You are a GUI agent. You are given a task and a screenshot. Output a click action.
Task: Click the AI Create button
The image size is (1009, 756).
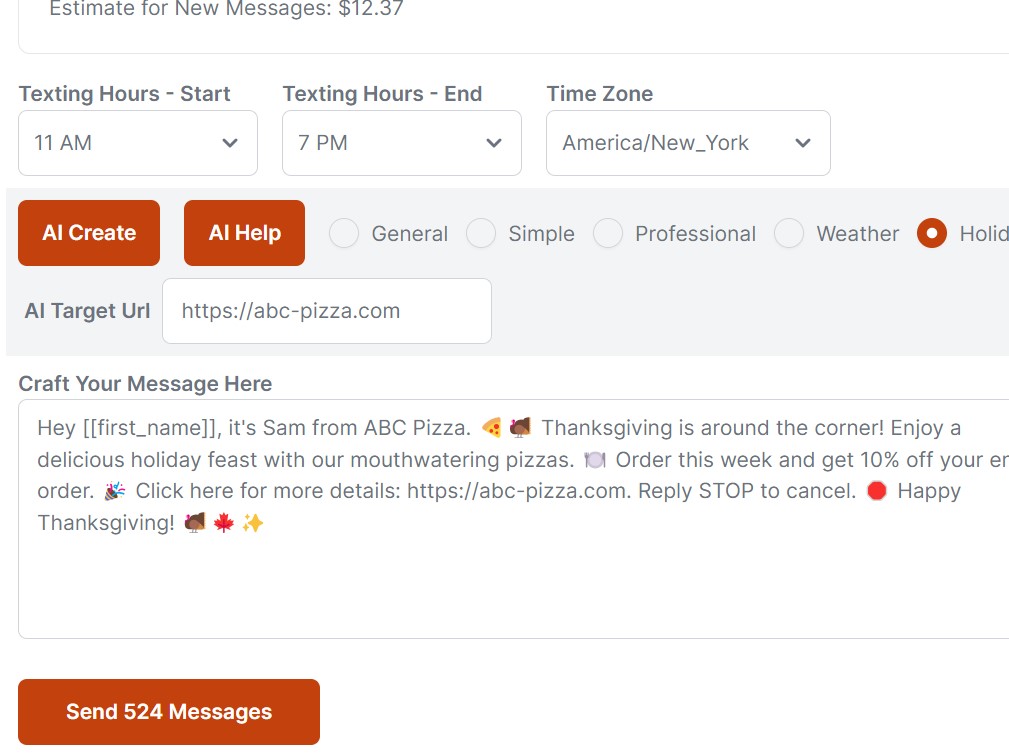pos(89,233)
